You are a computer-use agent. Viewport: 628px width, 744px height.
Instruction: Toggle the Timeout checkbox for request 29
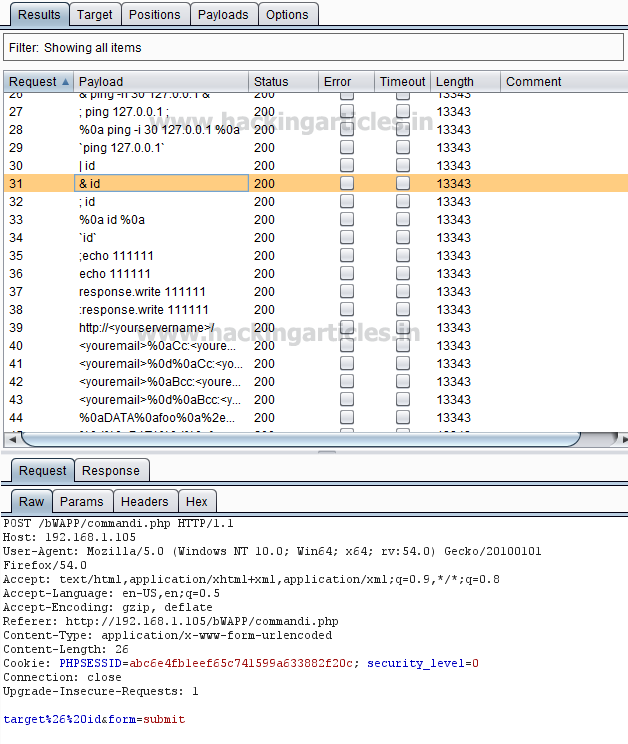click(403, 148)
